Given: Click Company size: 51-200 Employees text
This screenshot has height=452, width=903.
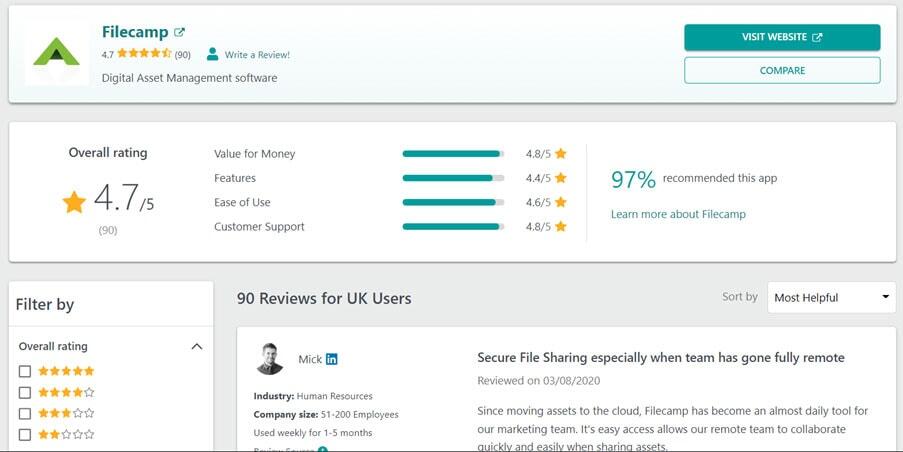Looking at the screenshot, I should click(326, 415).
